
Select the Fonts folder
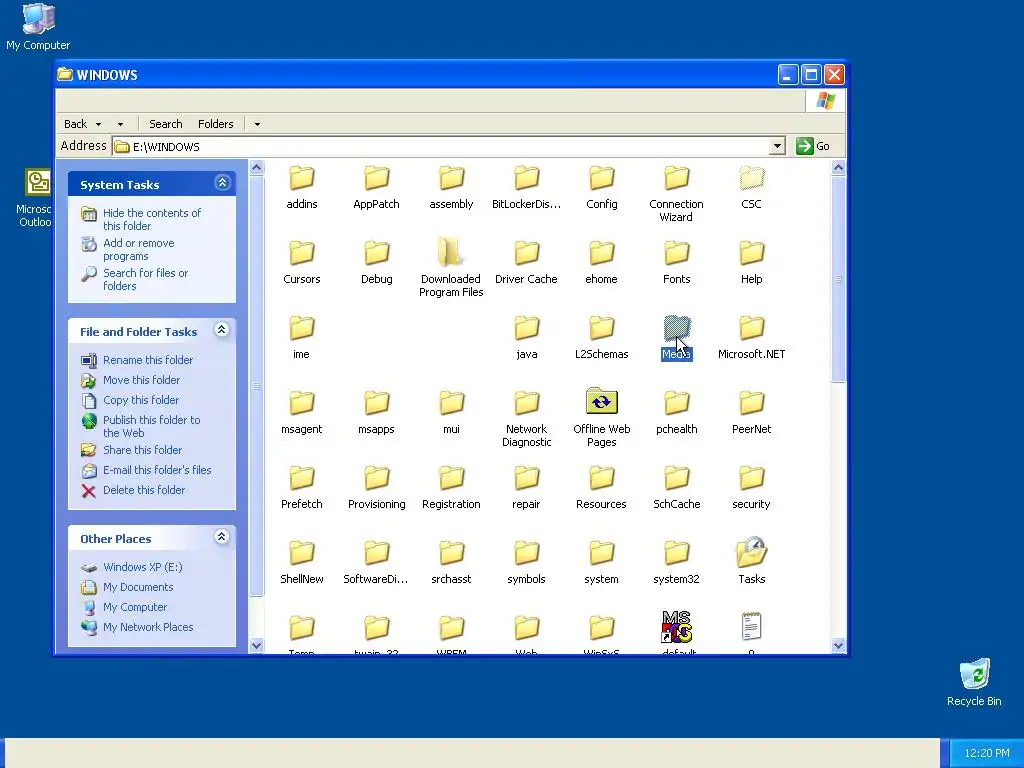pos(676,263)
